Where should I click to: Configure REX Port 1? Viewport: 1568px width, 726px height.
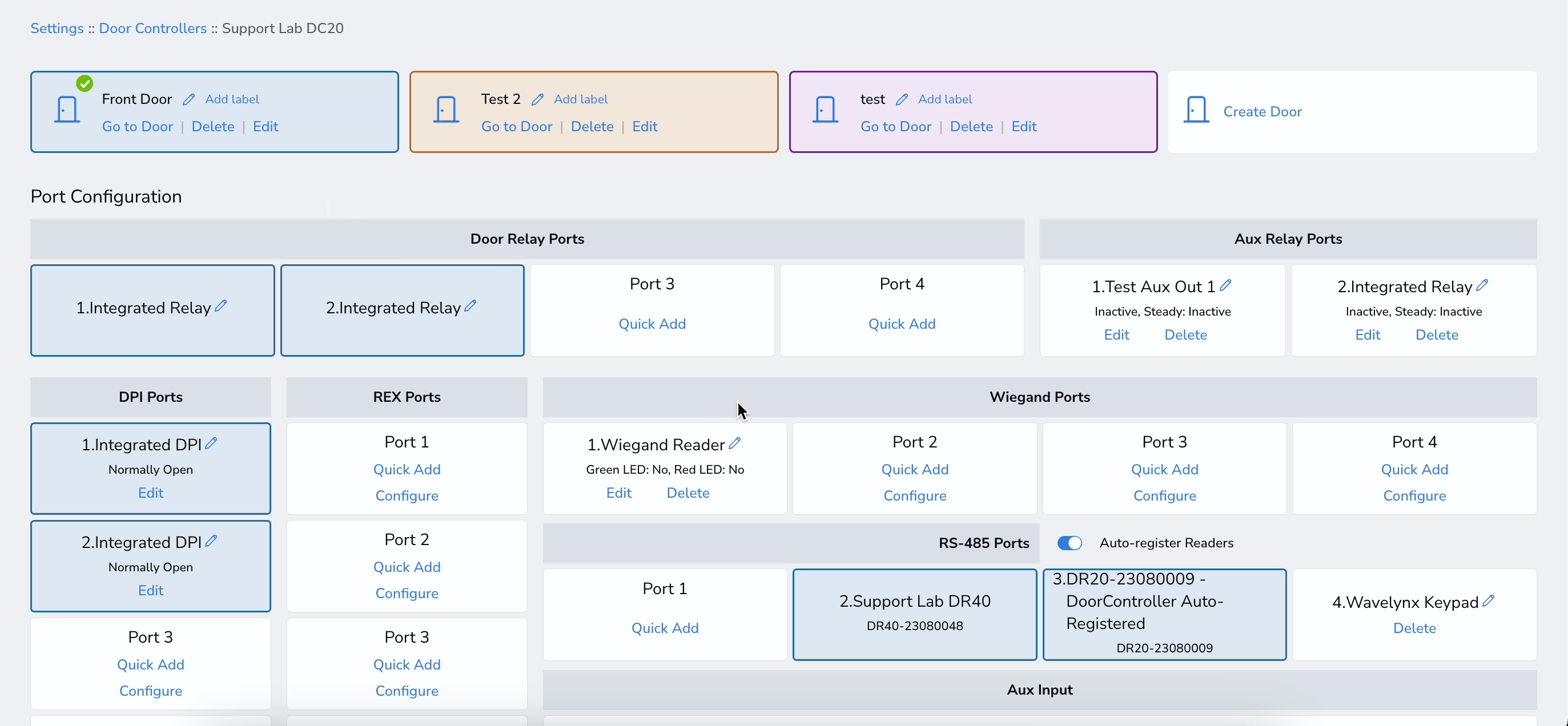pyautogui.click(x=407, y=495)
